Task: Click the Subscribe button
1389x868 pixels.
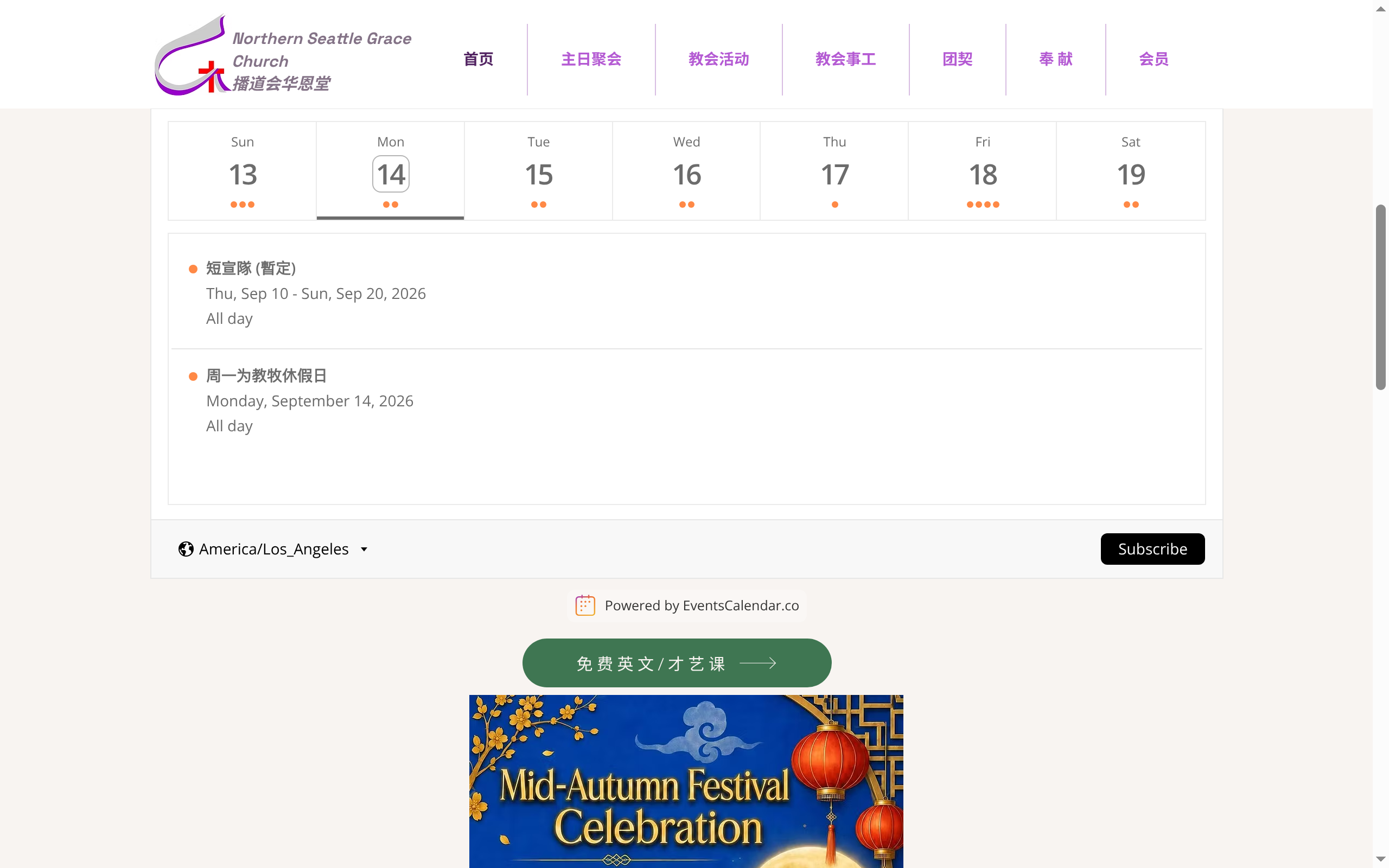Action: tap(1152, 549)
